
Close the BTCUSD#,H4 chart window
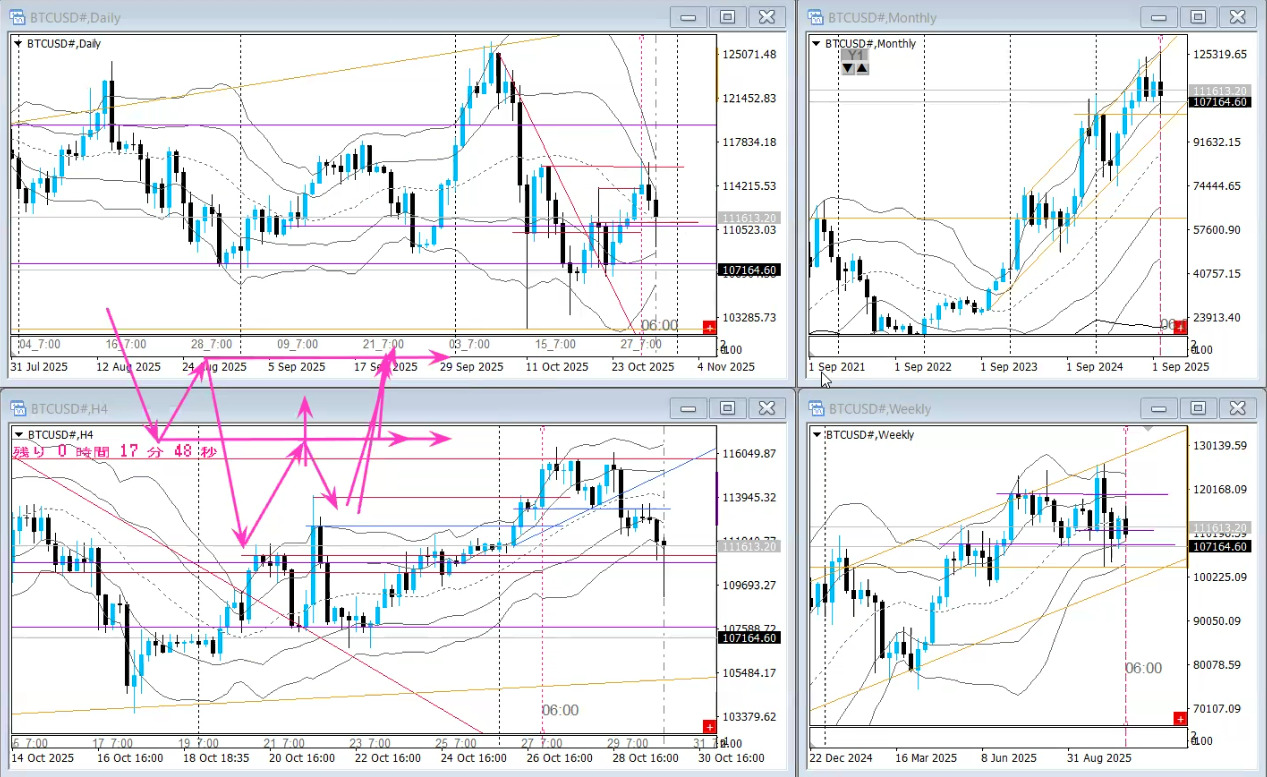point(766,408)
